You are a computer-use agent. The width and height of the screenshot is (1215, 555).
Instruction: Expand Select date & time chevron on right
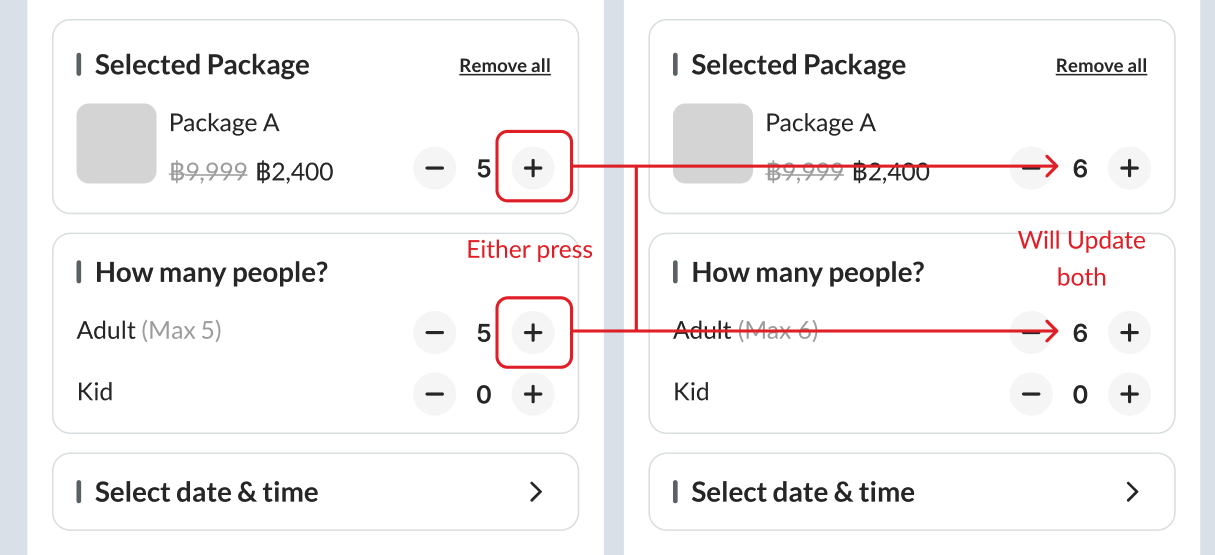[1132, 492]
